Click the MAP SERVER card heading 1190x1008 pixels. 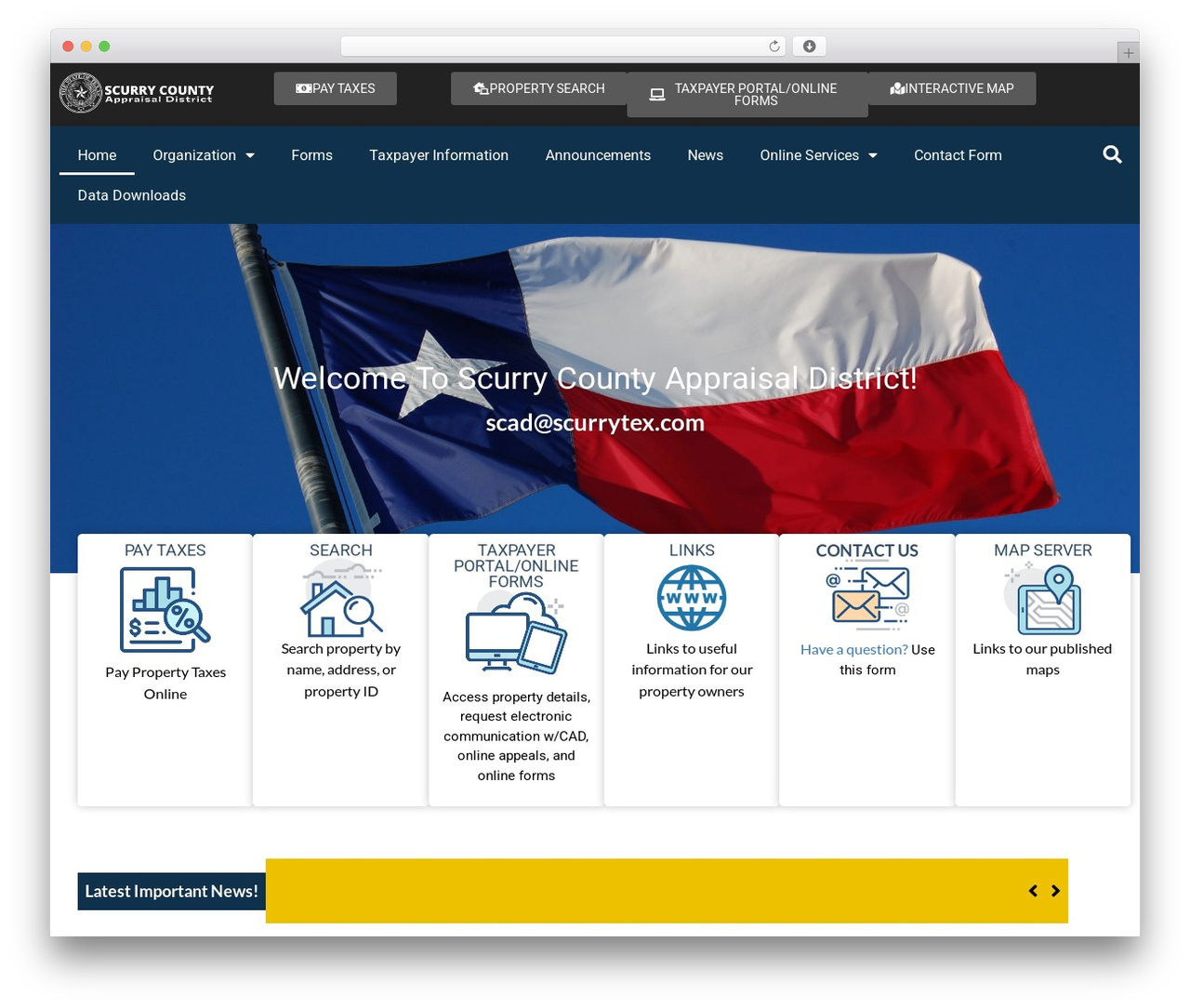1043,550
